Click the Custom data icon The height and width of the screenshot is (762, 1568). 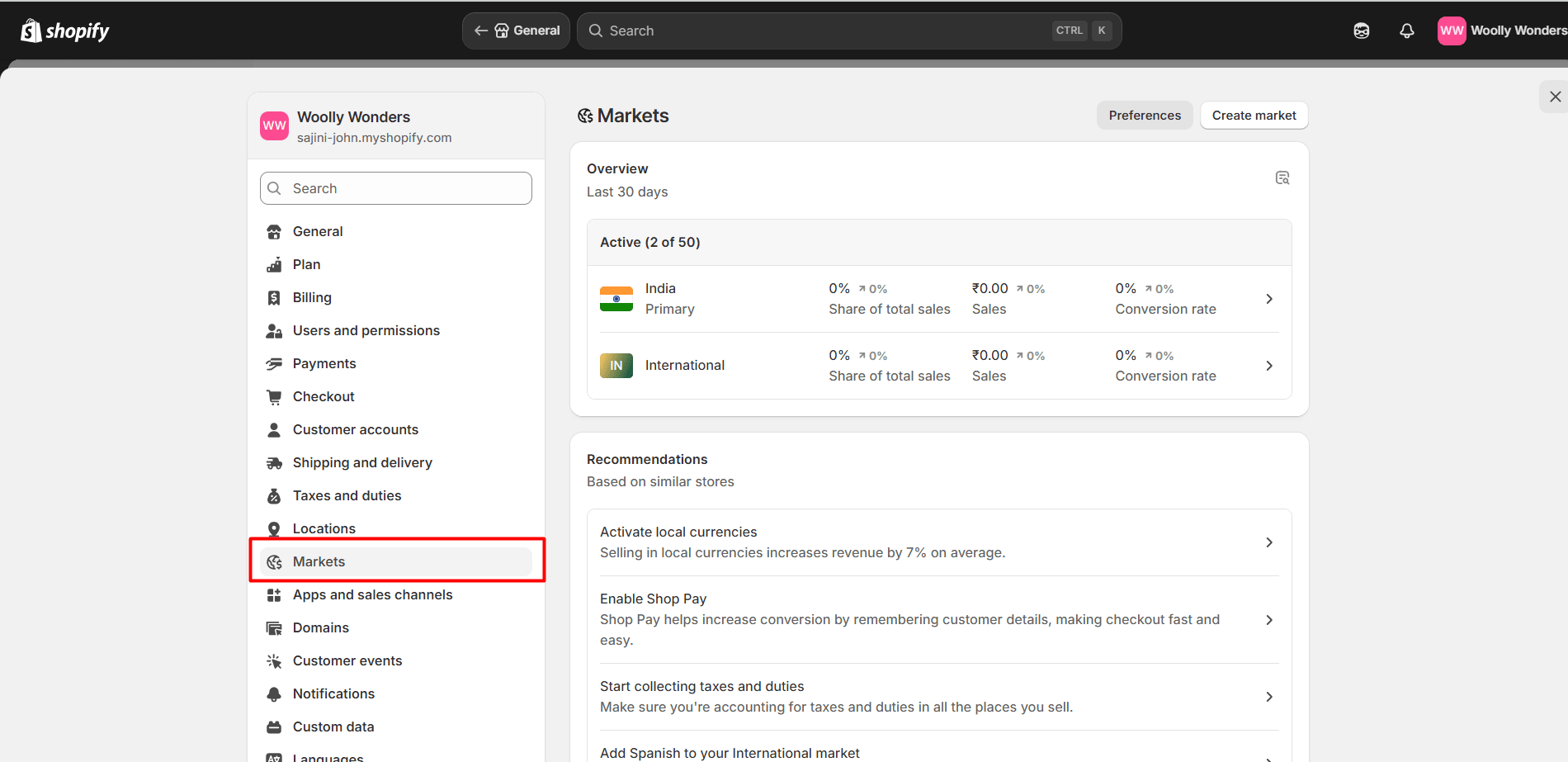274,727
